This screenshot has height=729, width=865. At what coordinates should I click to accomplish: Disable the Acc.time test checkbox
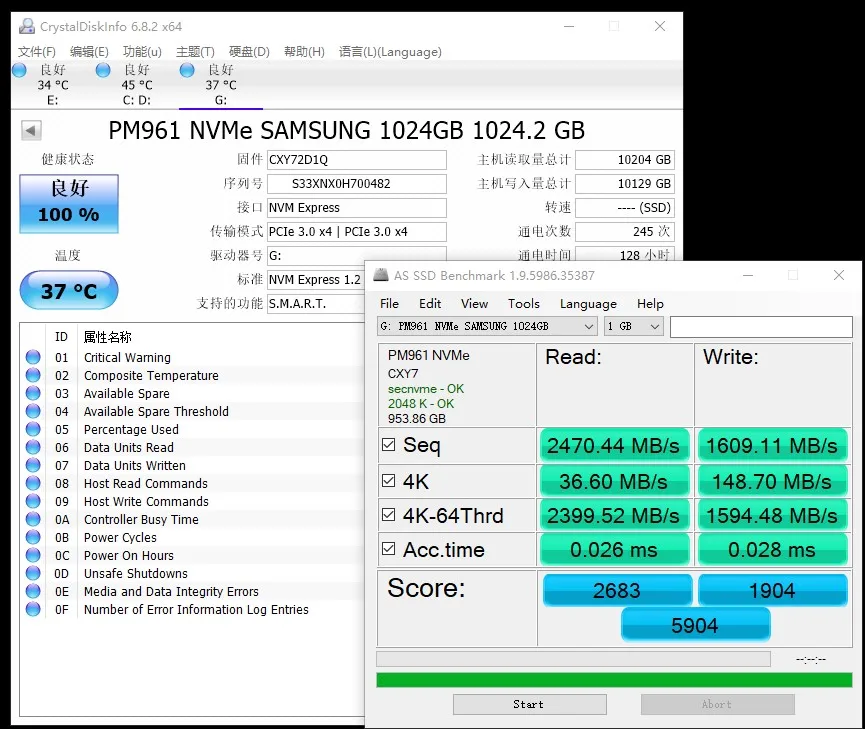point(389,549)
